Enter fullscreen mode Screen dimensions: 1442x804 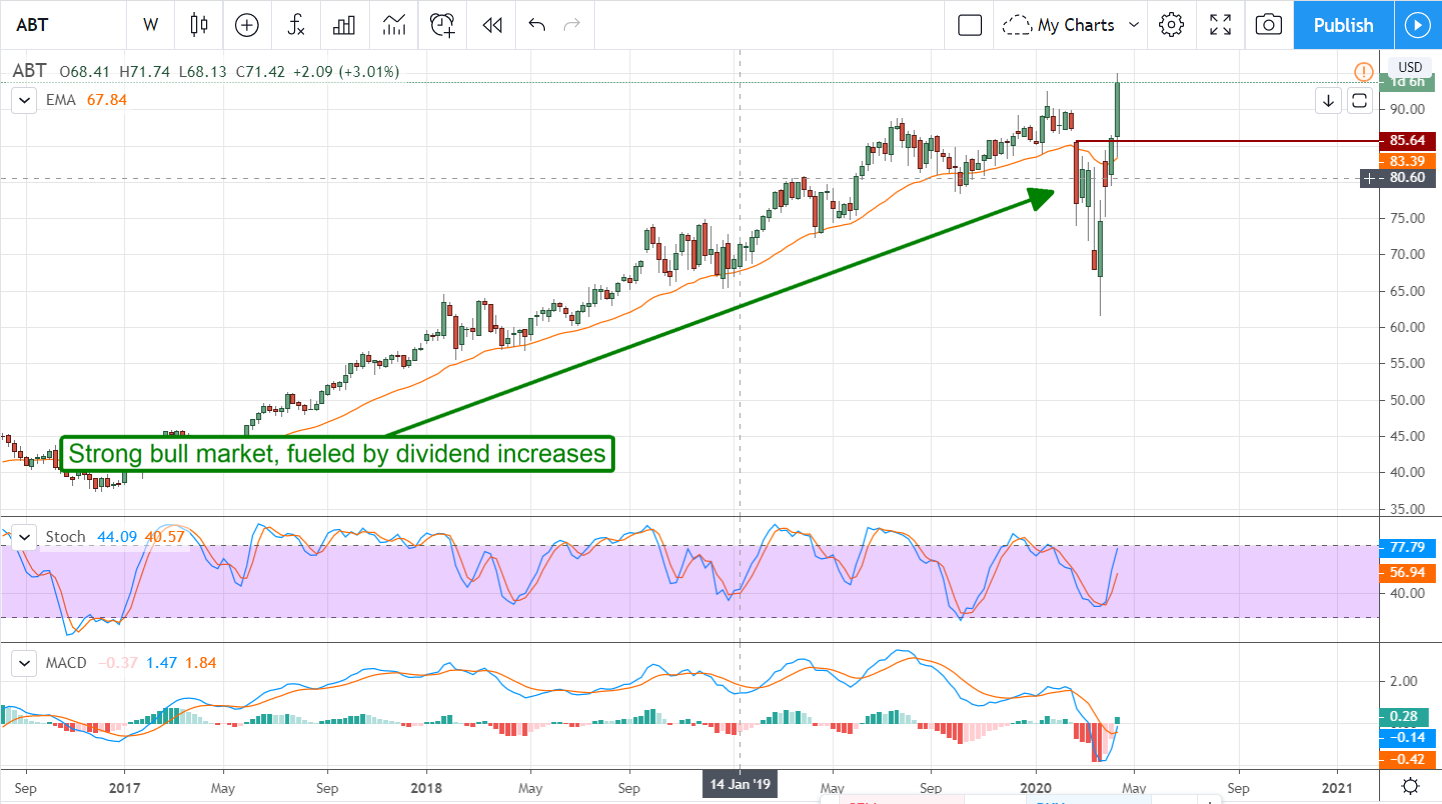click(1220, 25)
